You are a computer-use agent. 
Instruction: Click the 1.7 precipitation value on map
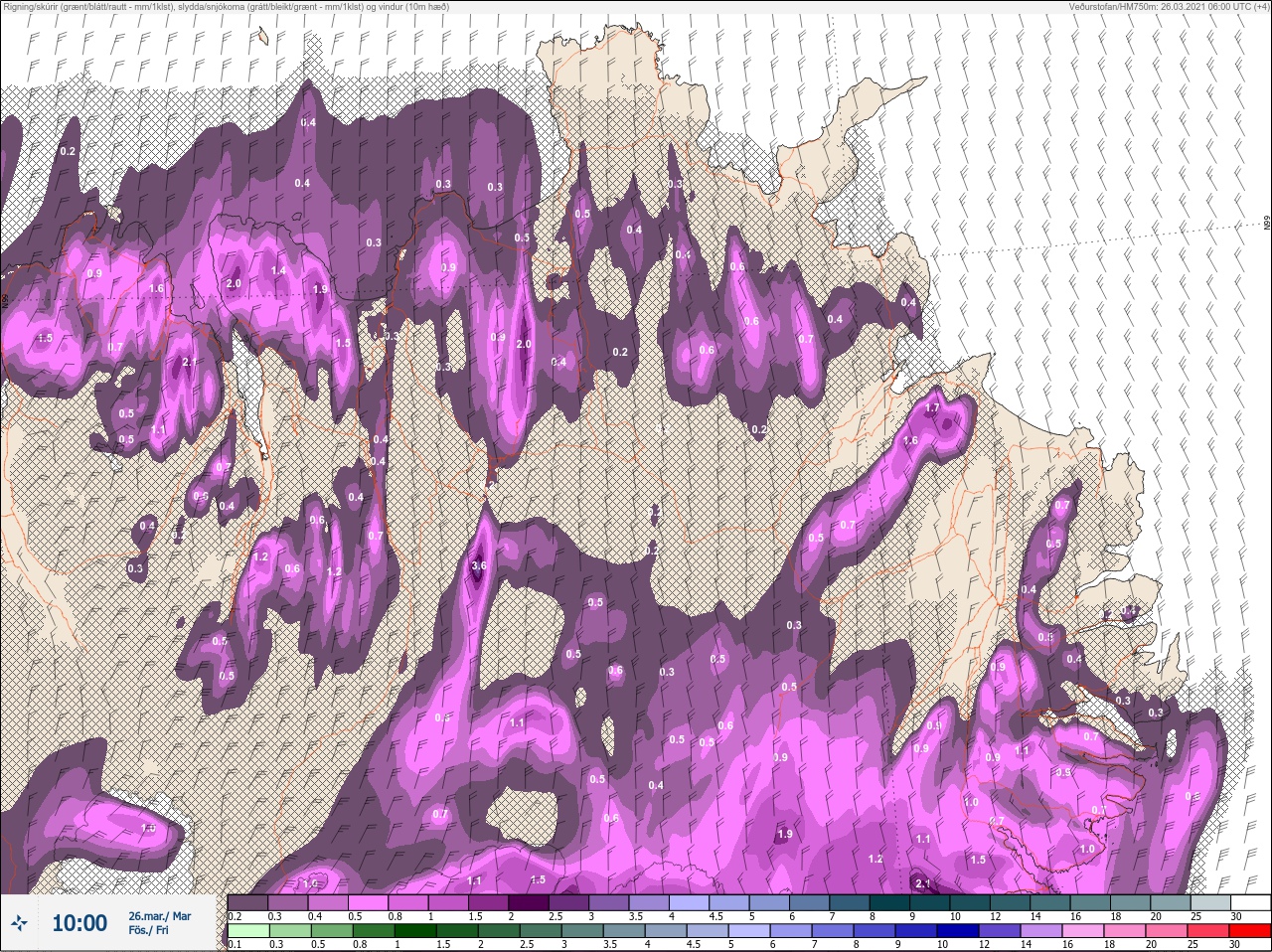click(x=932, y=408)
